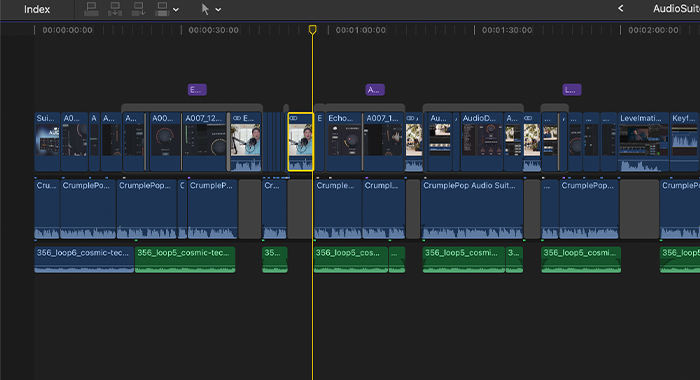Select the purple 'A...' title clip
Viewport: 700px width, 380px height.
click(x=375, y=90)
